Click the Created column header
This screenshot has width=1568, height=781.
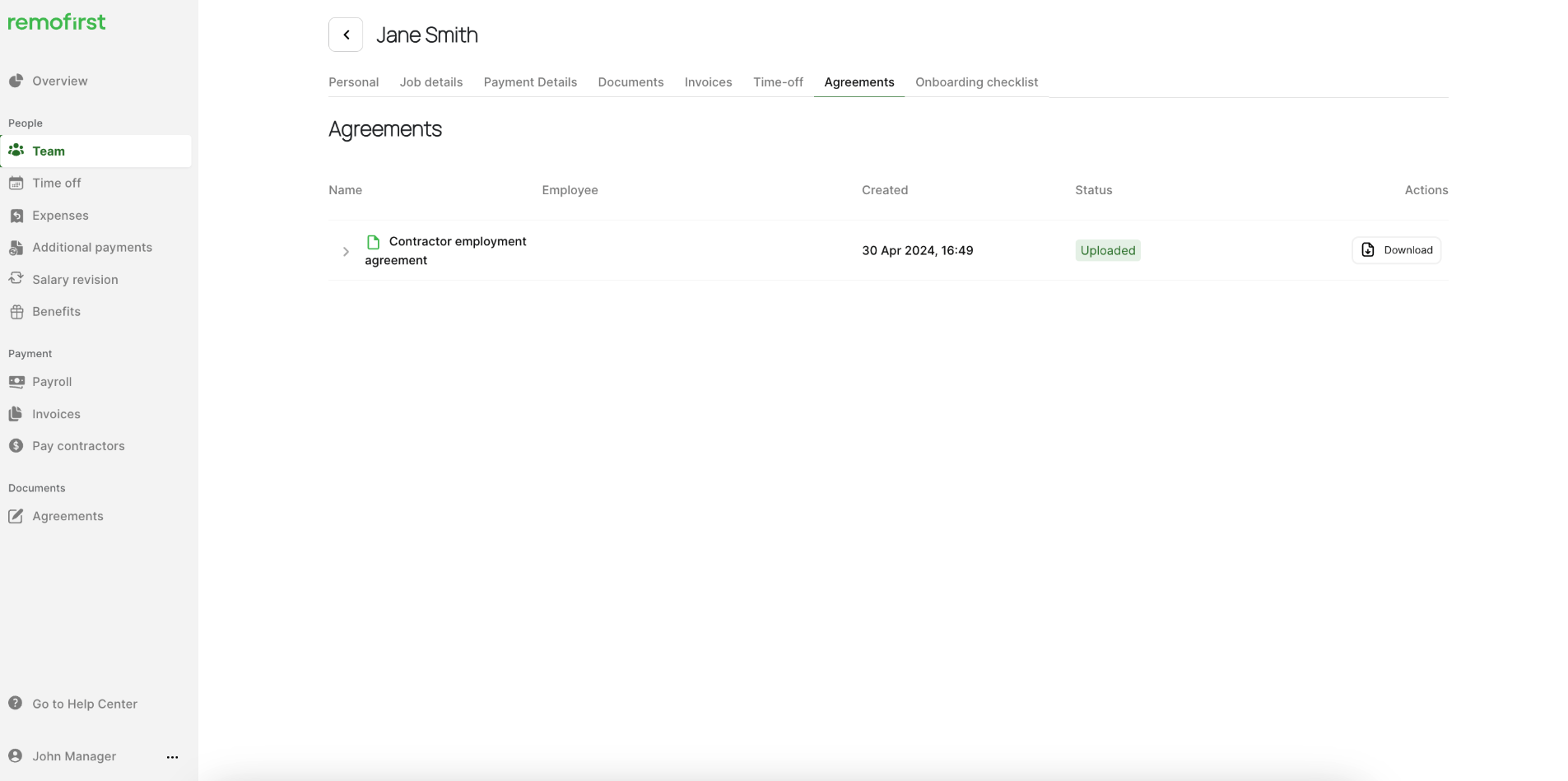(885, 190)
